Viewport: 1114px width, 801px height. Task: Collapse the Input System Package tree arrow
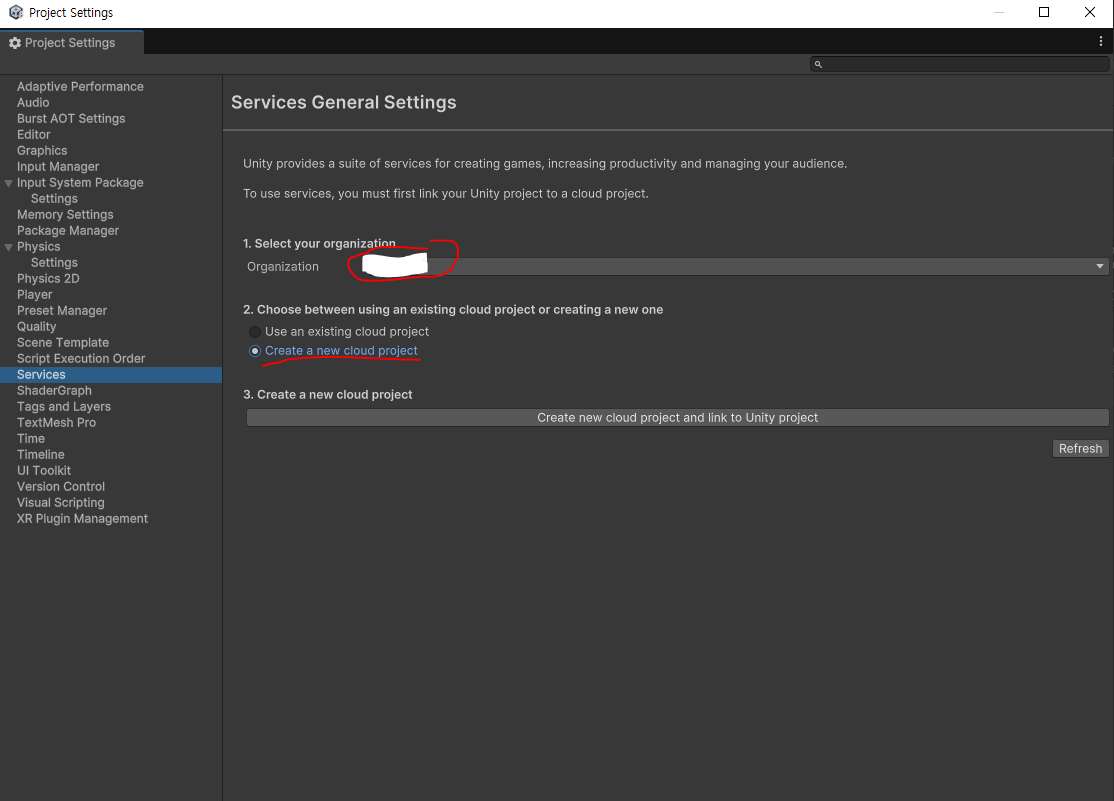[x=9, y=183]
